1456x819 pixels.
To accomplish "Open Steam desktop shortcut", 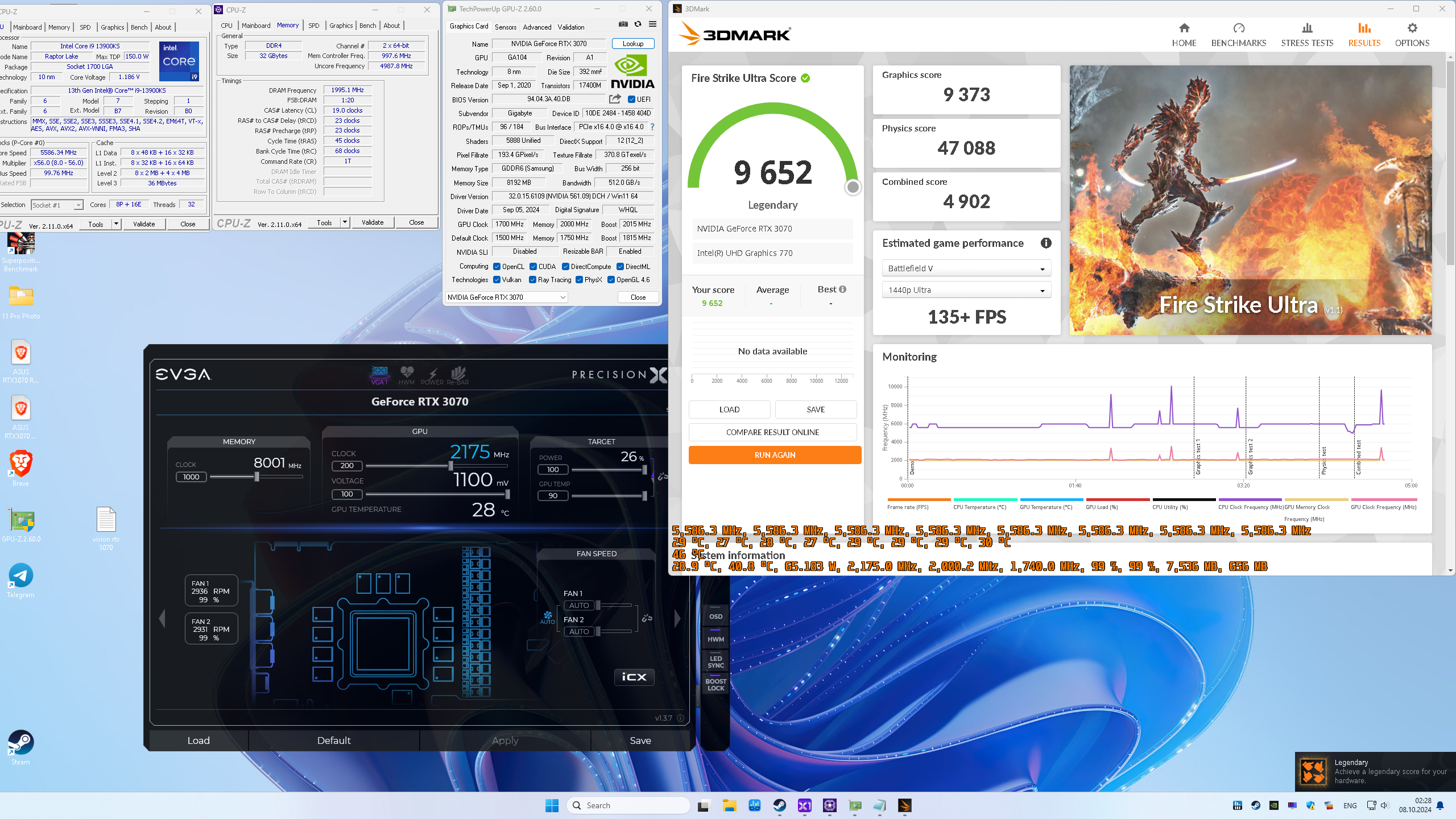I will click(20, 747).
